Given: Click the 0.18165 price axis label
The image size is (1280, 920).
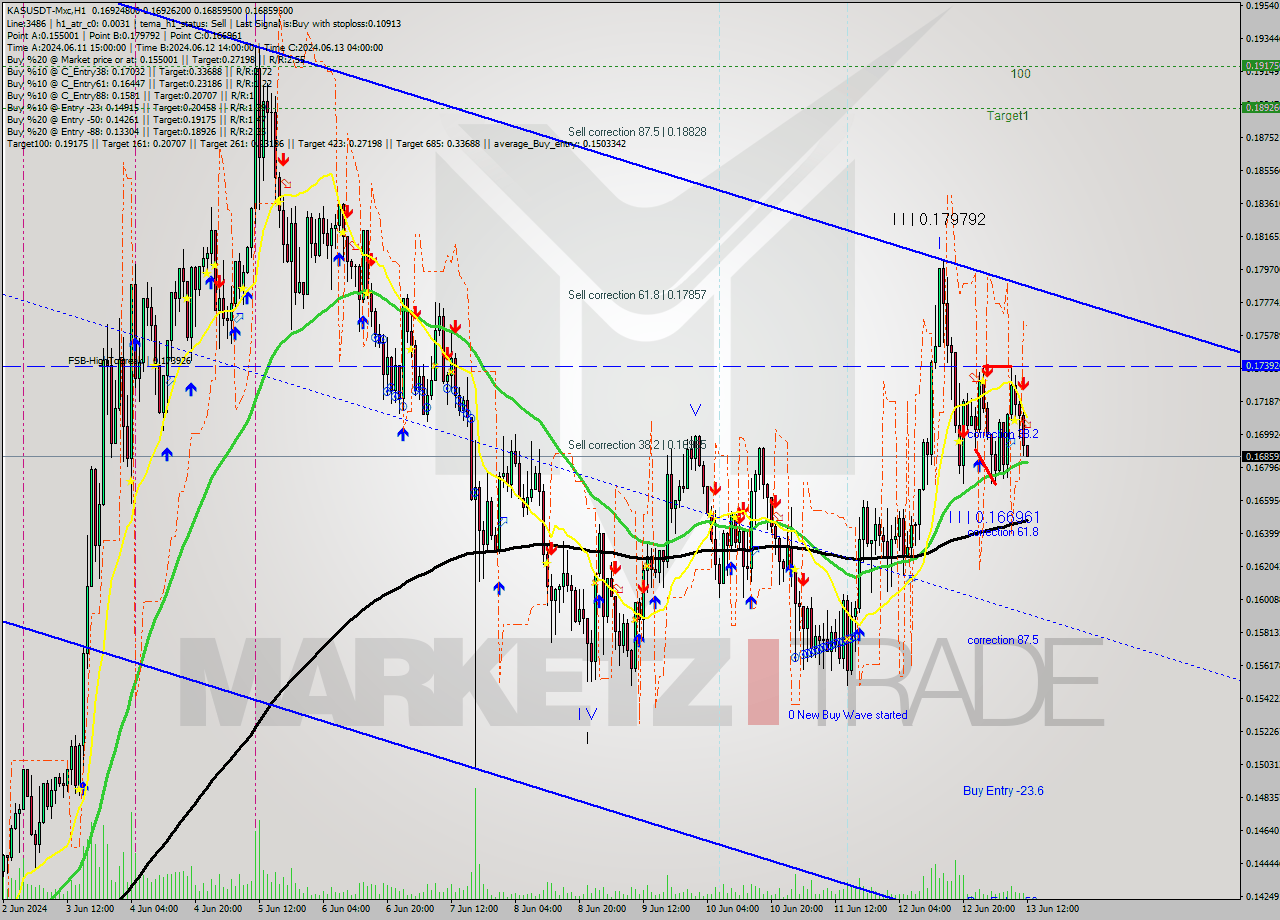Looking at the screenshot, I should (1262, 236).
